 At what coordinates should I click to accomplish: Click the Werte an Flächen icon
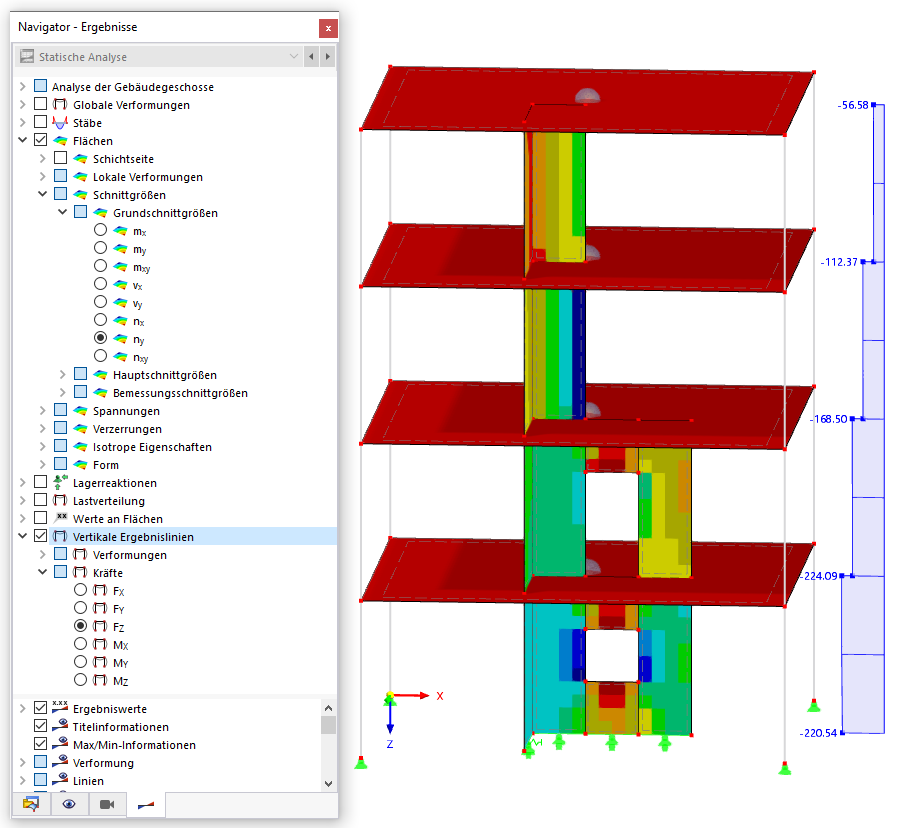[x=60, y=518]
